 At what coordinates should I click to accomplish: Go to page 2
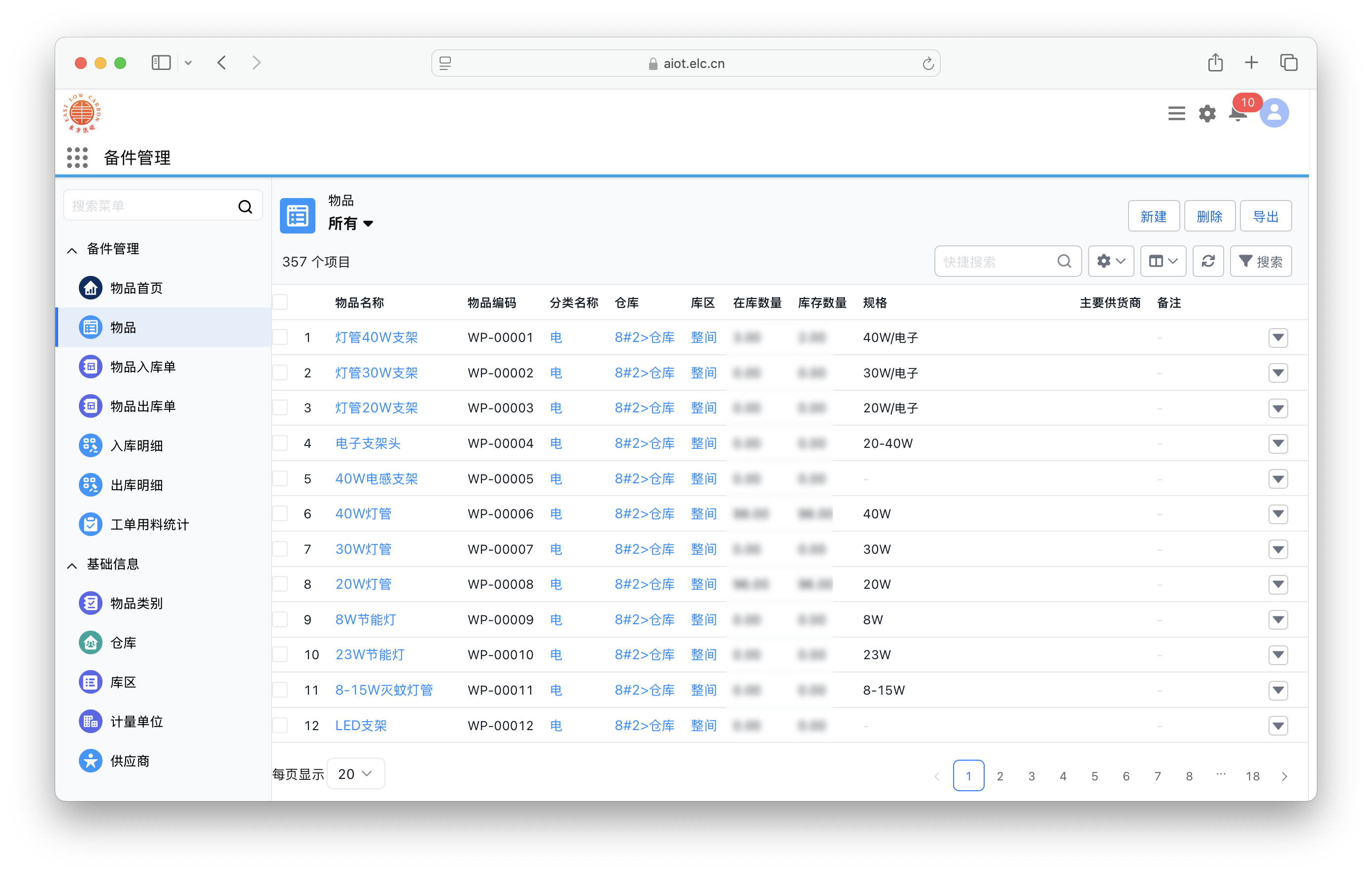point(1000,776)
